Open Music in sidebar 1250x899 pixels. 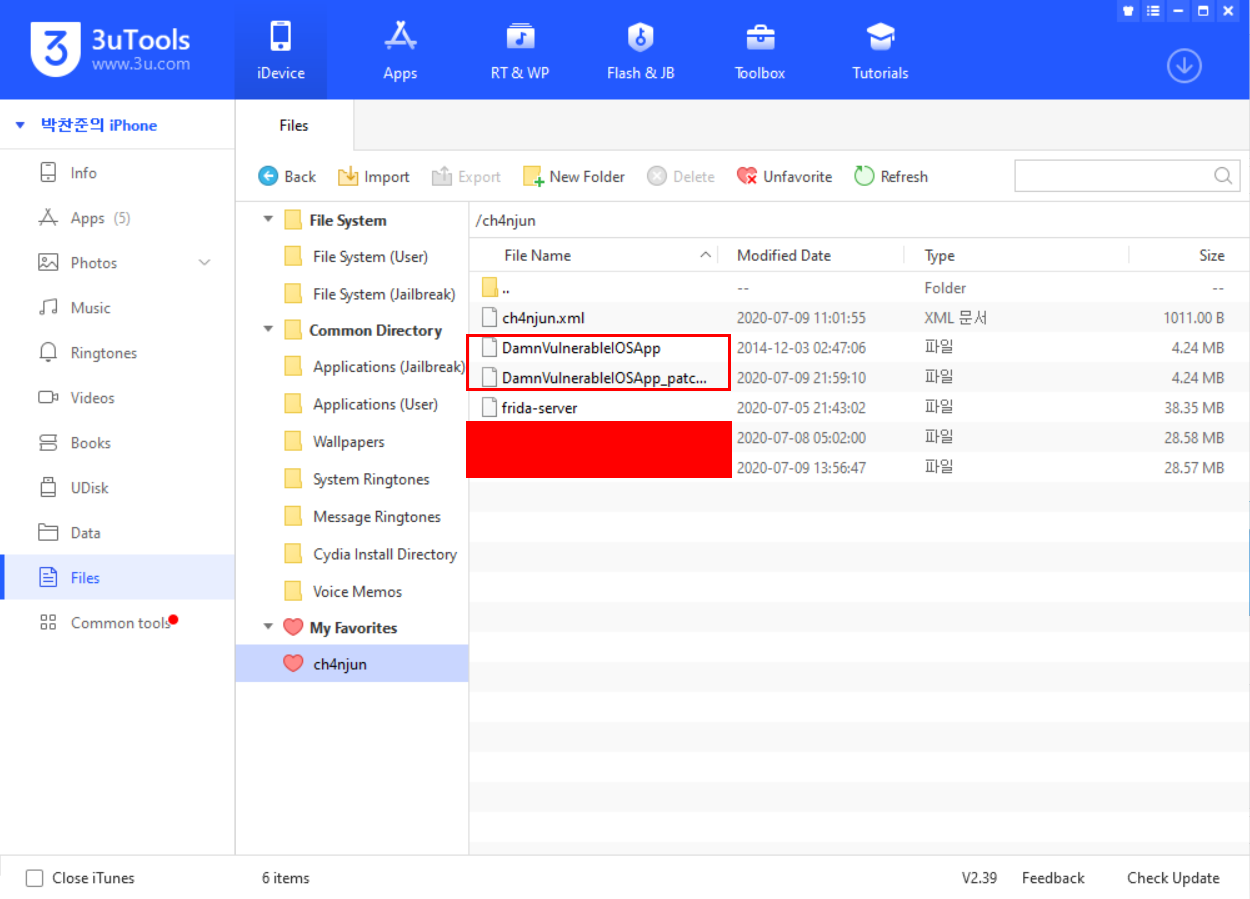[117, 308]
